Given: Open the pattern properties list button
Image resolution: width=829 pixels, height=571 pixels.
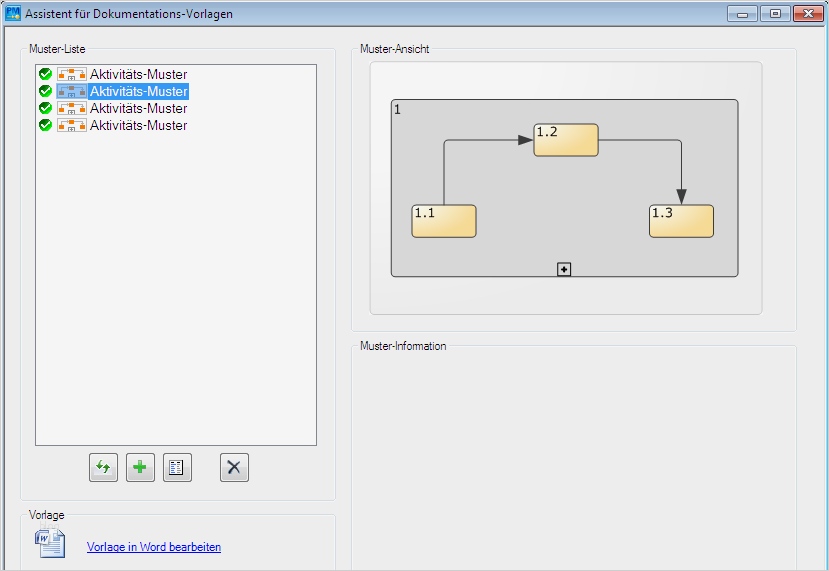Looking at the screenshot, I should 177,467.
